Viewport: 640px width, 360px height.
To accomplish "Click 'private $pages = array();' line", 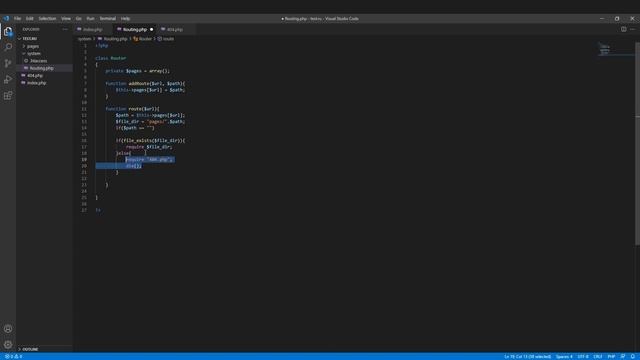I will click(138, 71).
